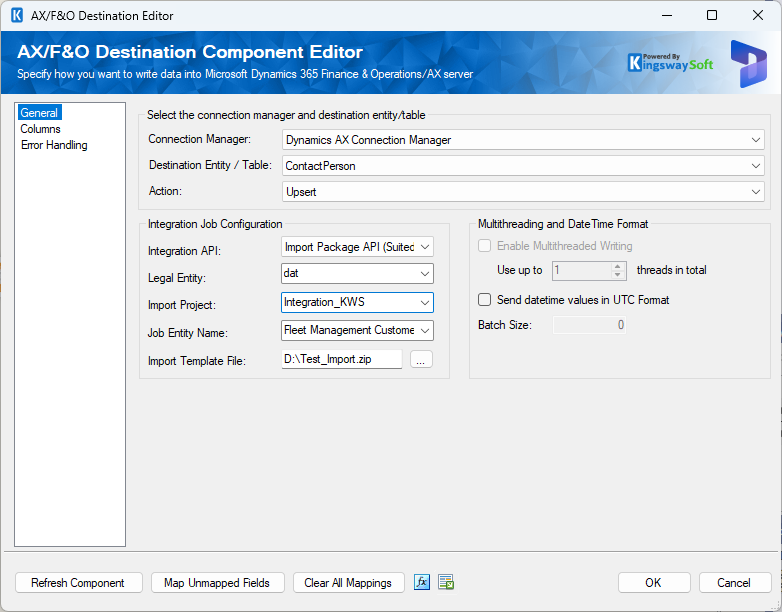The image size is (782, 612).
Task: Check Send datetime values in UTC Format
Action: [x=484, y=300]
